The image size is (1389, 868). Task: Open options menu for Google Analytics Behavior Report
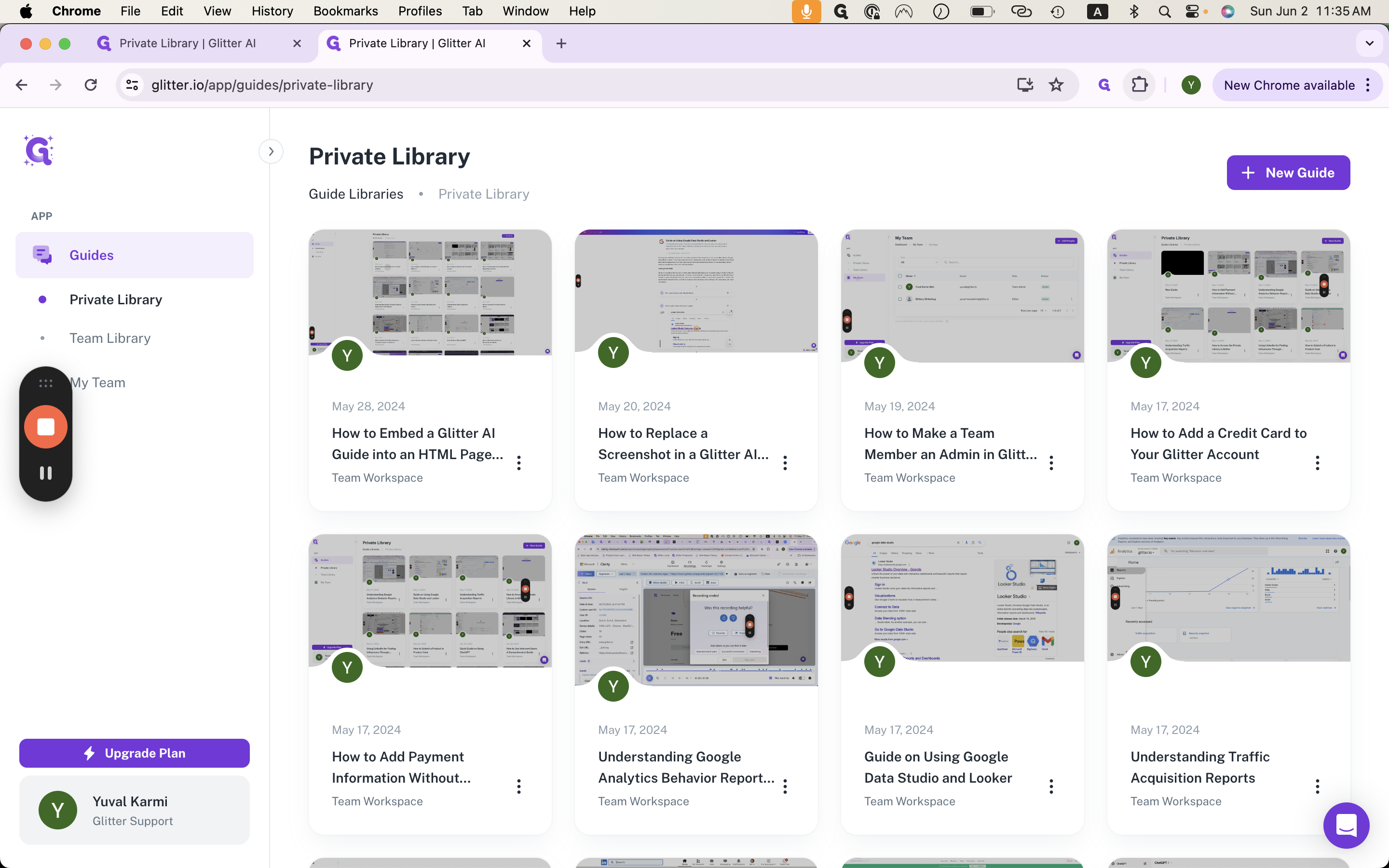pyautogui.click(x=785, y=787)
